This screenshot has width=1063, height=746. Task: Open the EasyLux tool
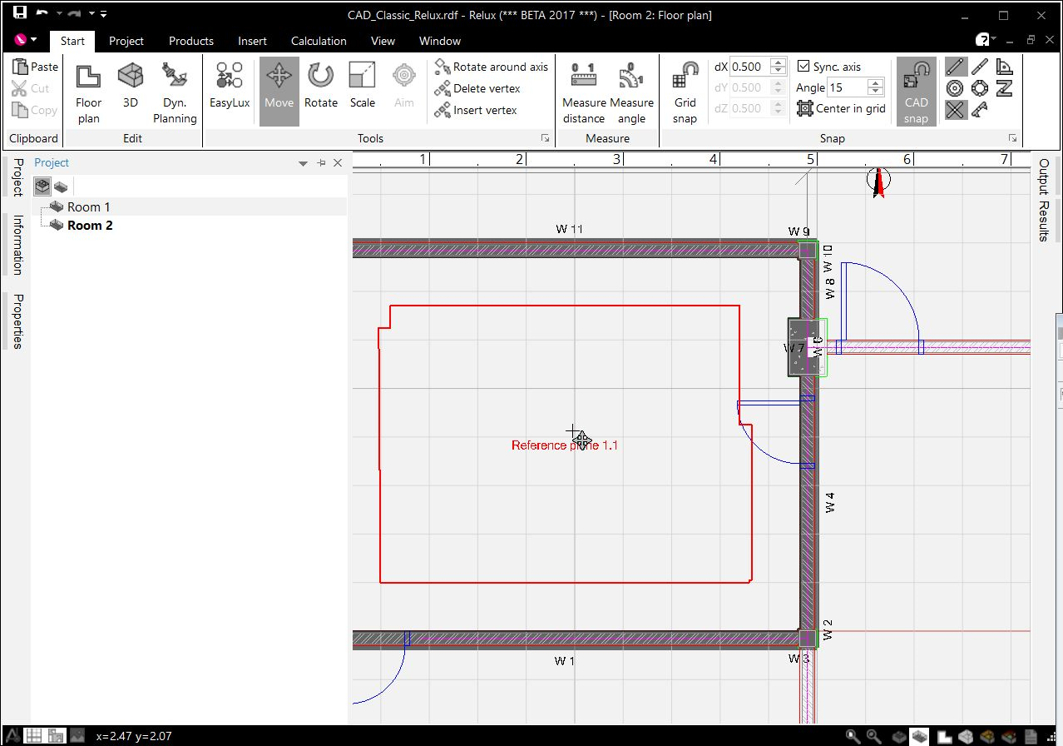click(x=229, y=92)
